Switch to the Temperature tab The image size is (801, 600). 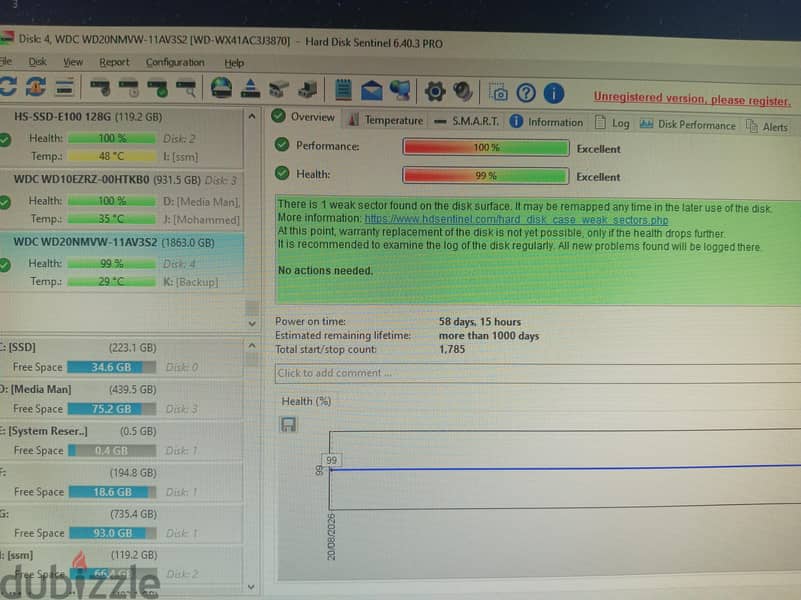(386, 121)
